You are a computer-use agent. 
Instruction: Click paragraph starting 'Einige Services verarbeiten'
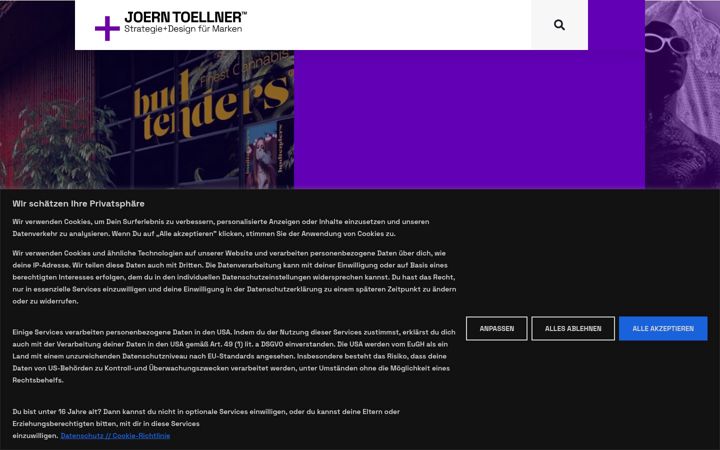pyautogui.click(x=234, y=356)
